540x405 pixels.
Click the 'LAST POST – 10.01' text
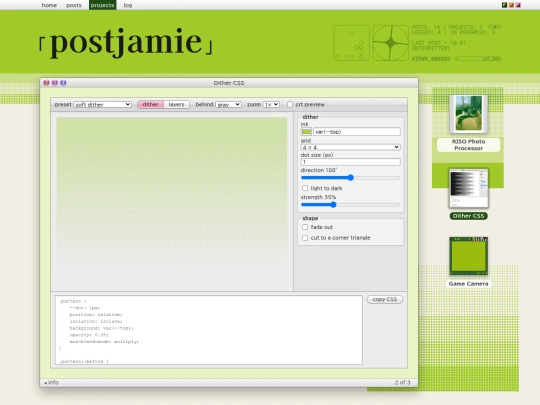coord(439,43)
